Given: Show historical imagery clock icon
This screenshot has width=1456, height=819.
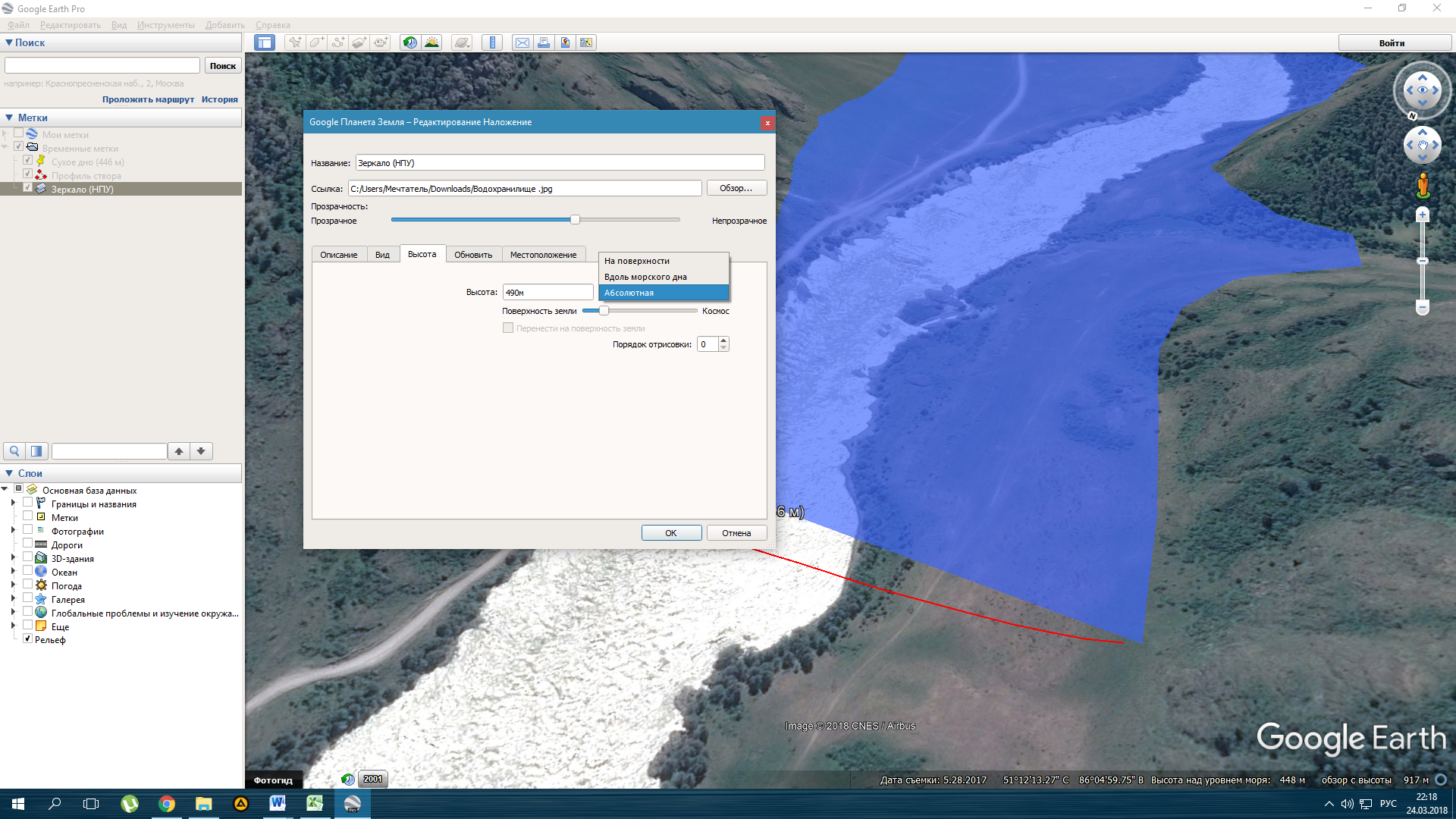Looking at the screenshot, I should tap(409, 42).
